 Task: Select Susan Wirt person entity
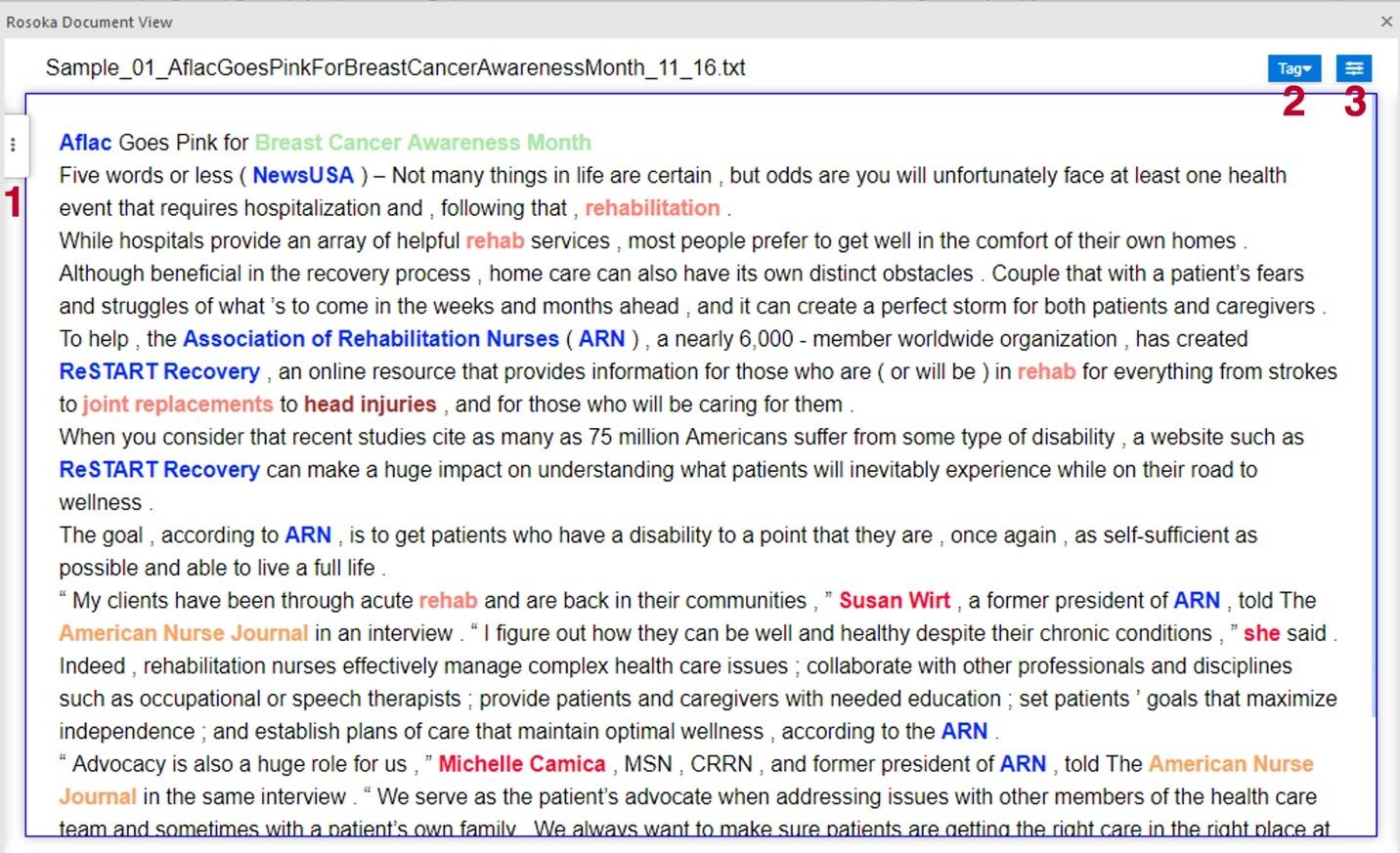pyautogui.click(x=894, y=600)
